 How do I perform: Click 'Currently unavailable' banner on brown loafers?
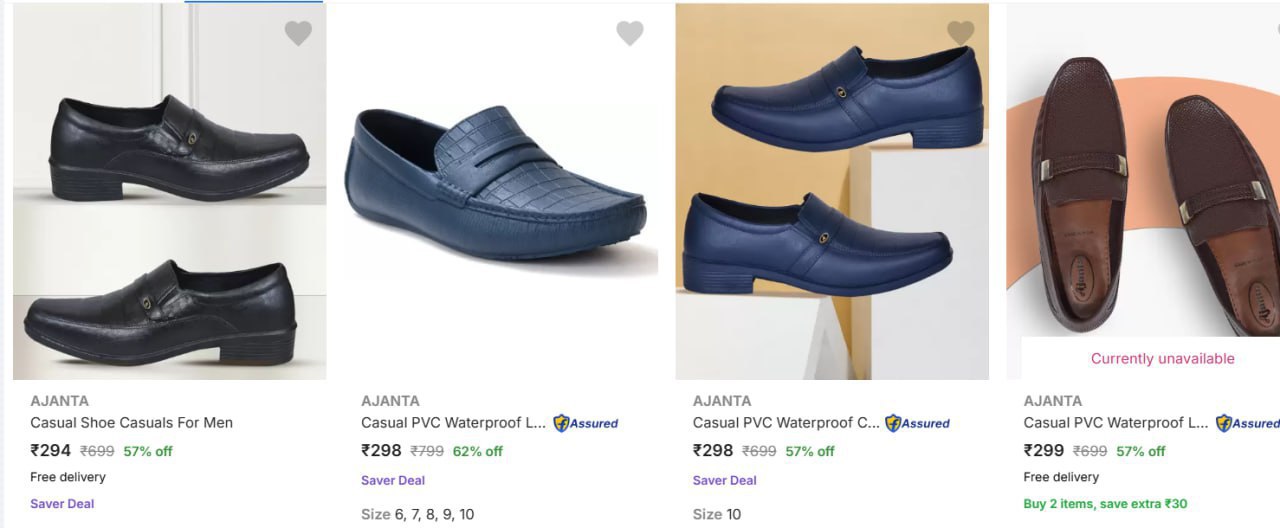click(x=1162, y=359)
